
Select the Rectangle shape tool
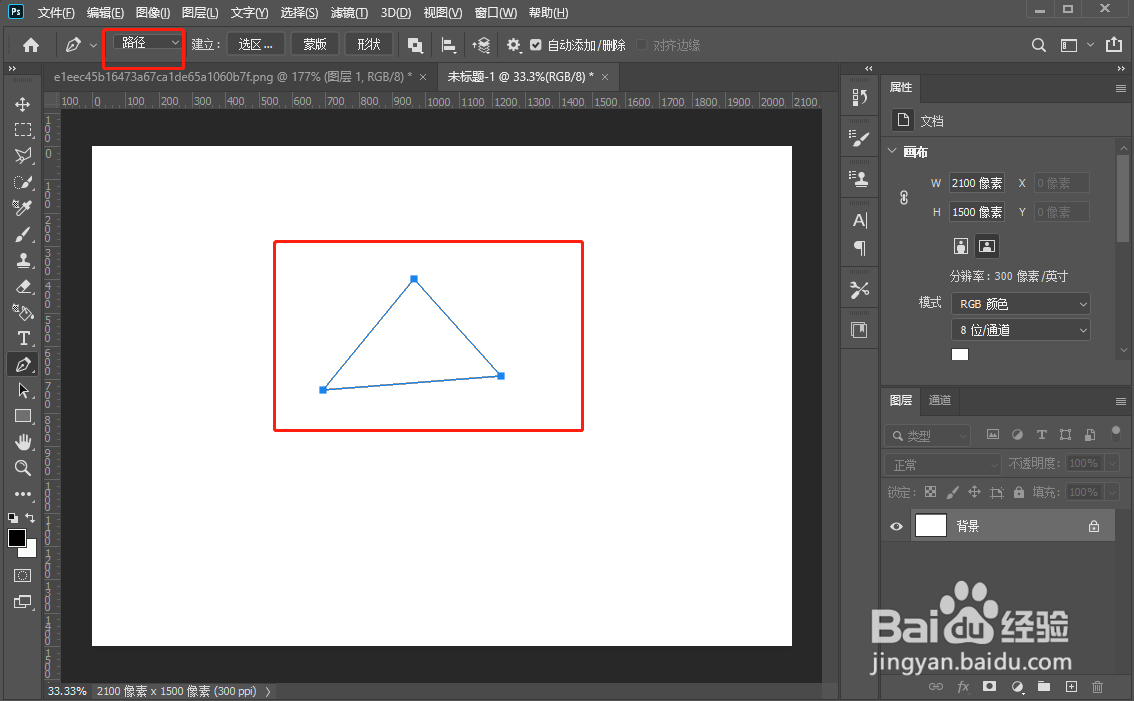22,416
